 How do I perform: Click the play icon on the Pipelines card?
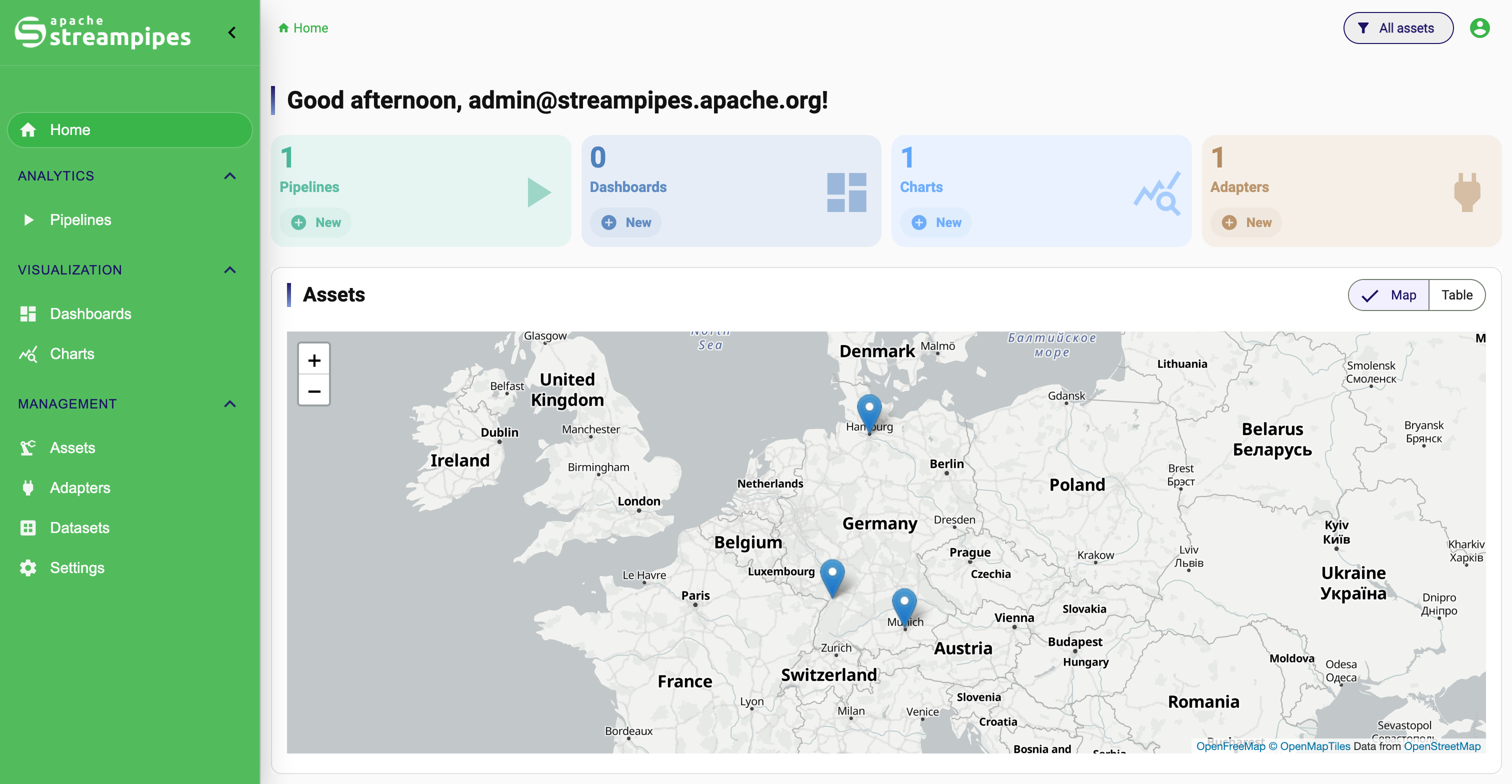point(539,192)
